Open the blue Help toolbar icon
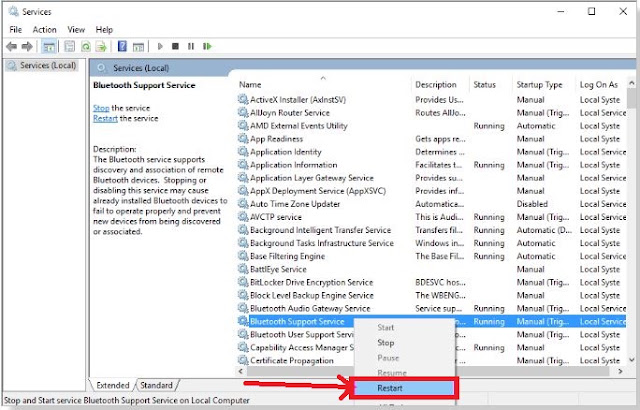This screenshot has width=640, height=410. click(122, 46)
